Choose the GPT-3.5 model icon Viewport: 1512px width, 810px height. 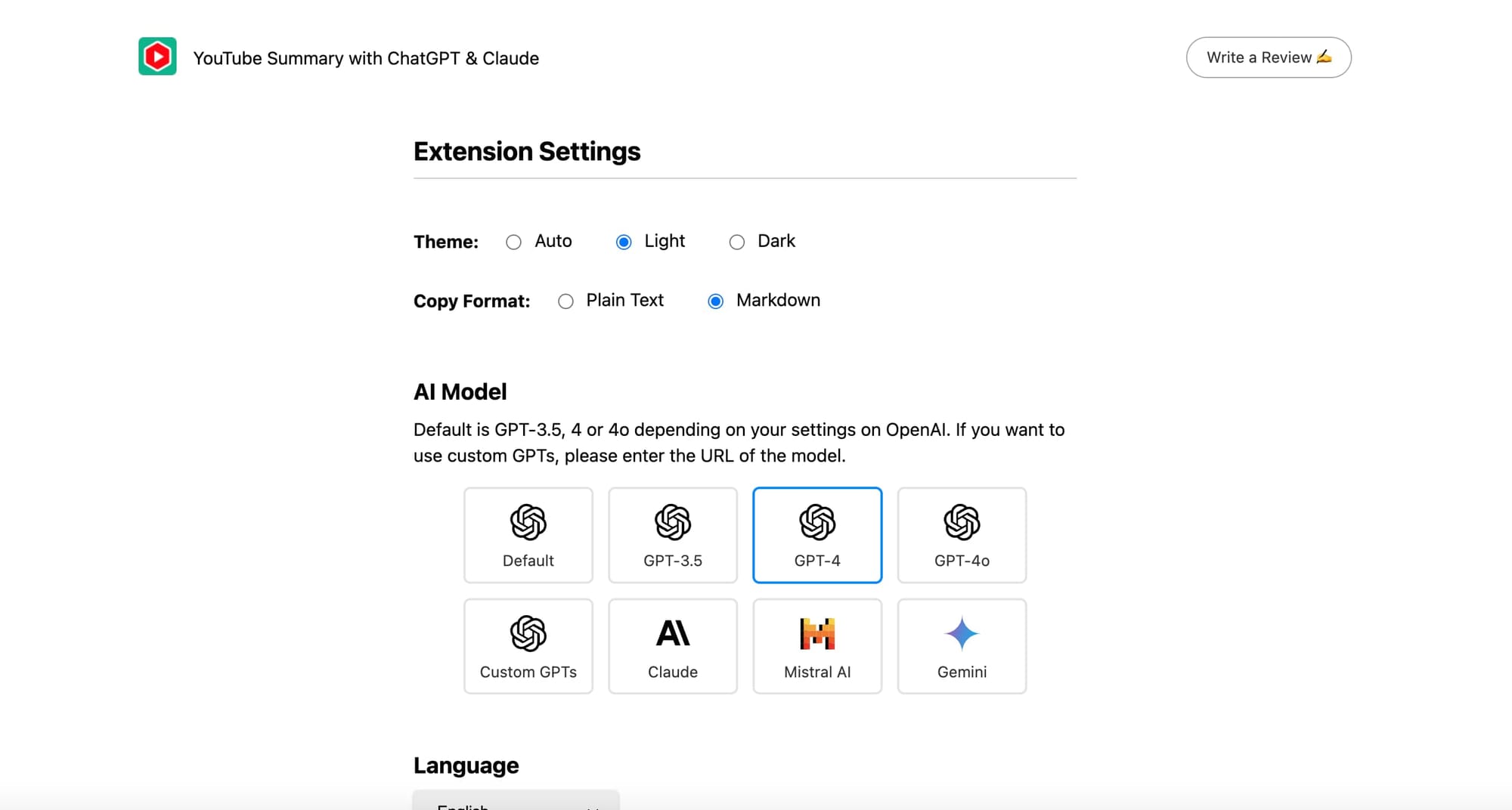673,521
